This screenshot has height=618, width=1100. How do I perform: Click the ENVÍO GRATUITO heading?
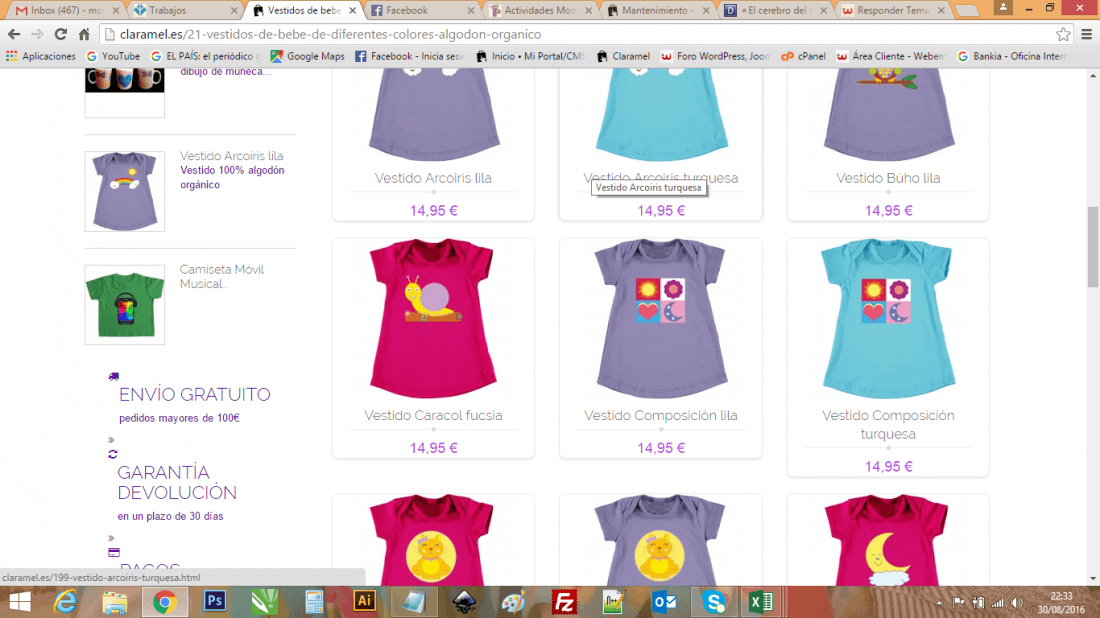tap(194, 394)
